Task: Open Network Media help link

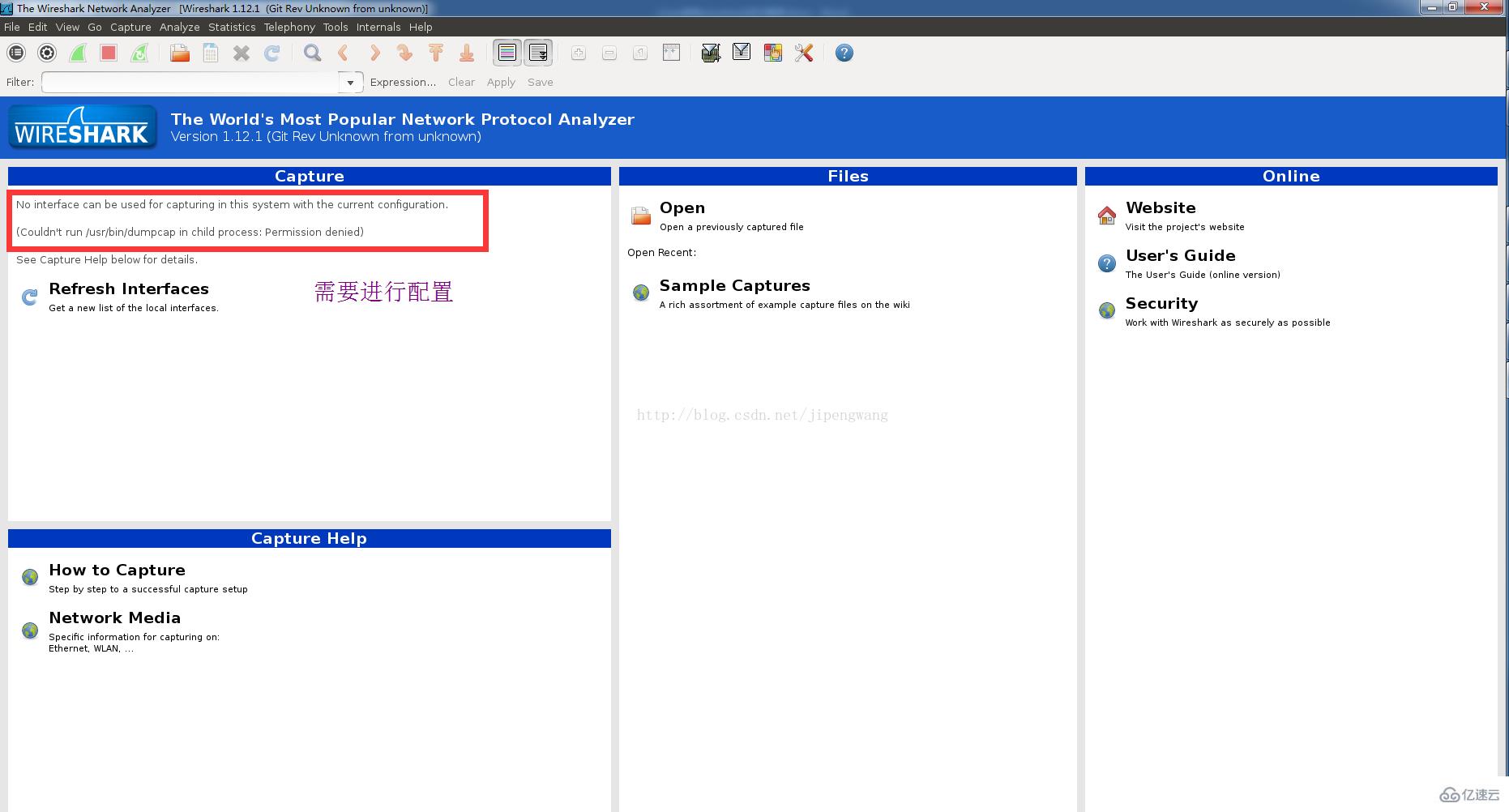Action: point(114,618)
